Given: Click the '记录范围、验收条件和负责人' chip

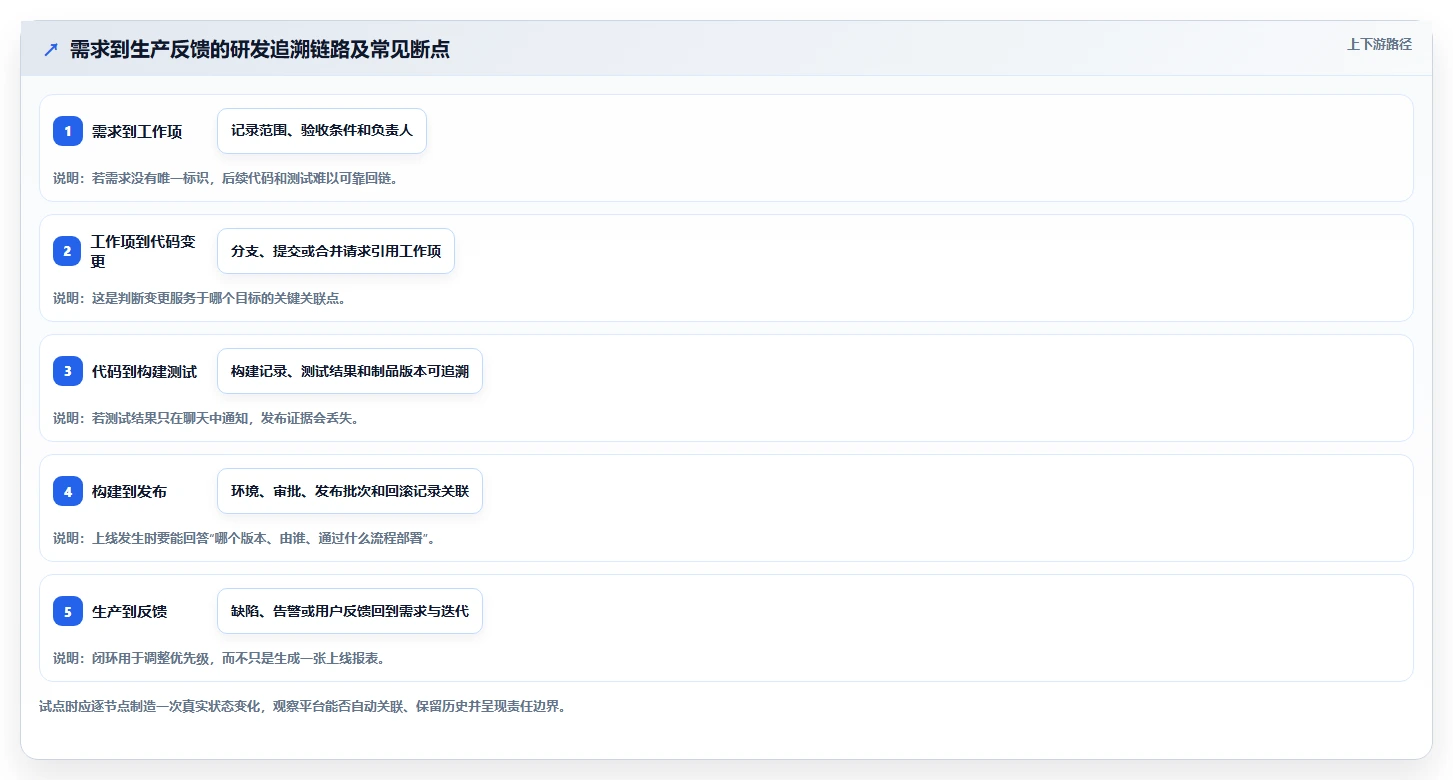Looking at the screenshot, I should 322,131.
